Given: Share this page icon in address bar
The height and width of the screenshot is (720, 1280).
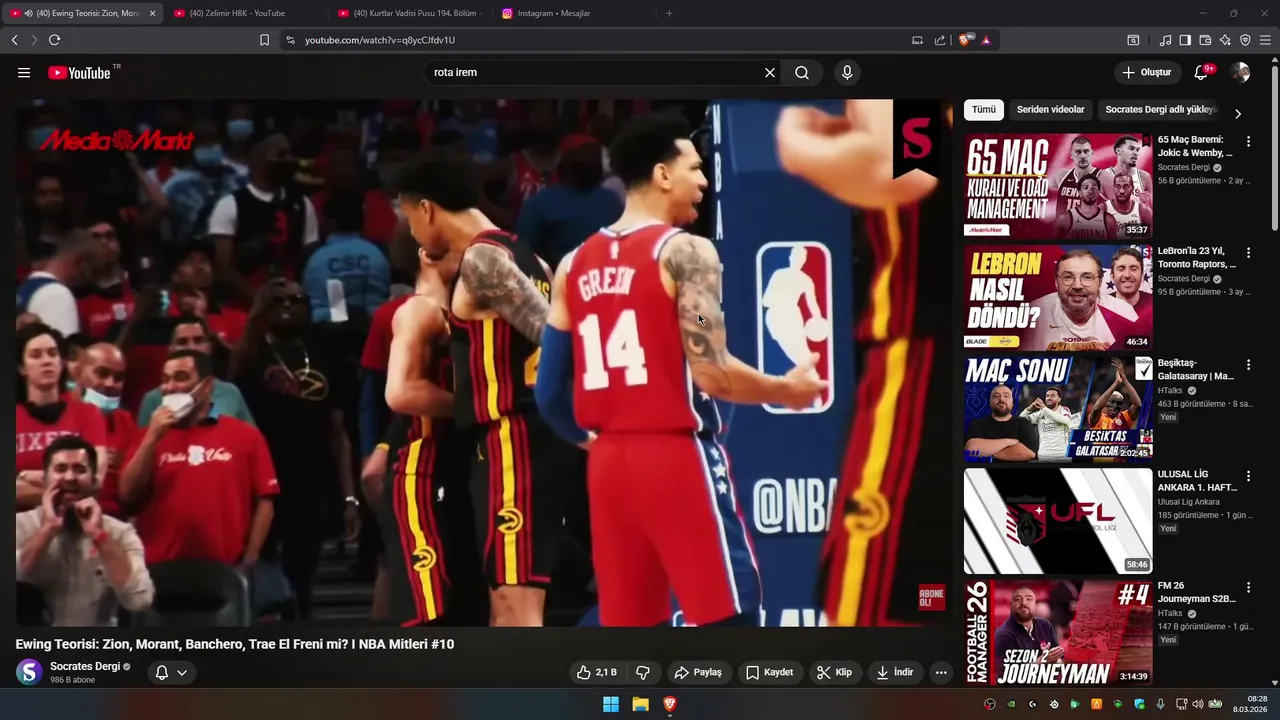Looking at the screenshot, I should point(940,40).
